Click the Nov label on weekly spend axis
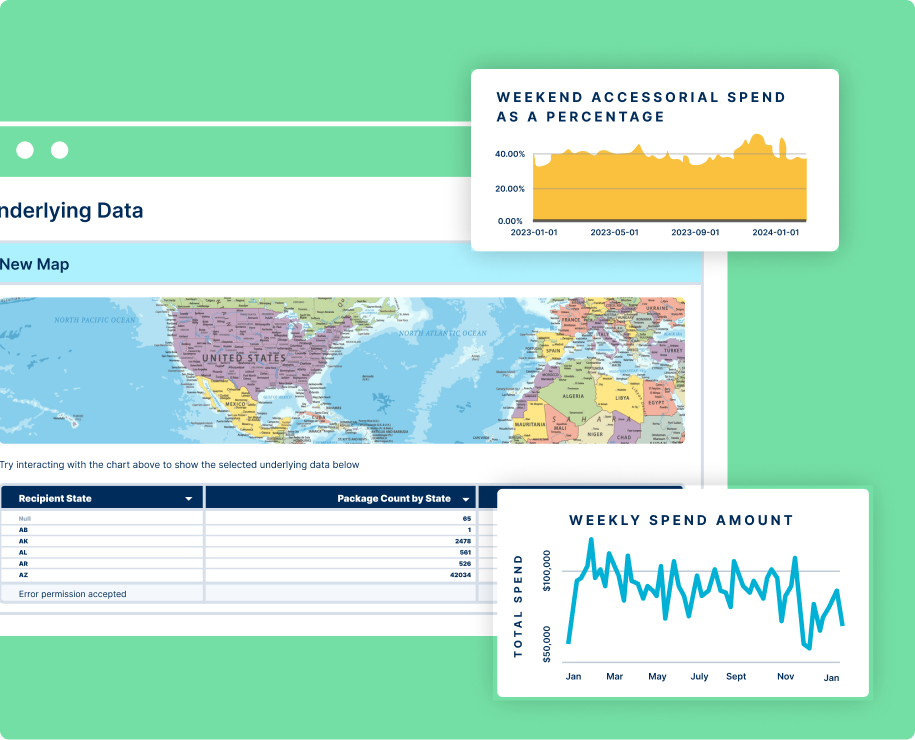The width and height of the screenshot is (915, 740). point(785,676)
